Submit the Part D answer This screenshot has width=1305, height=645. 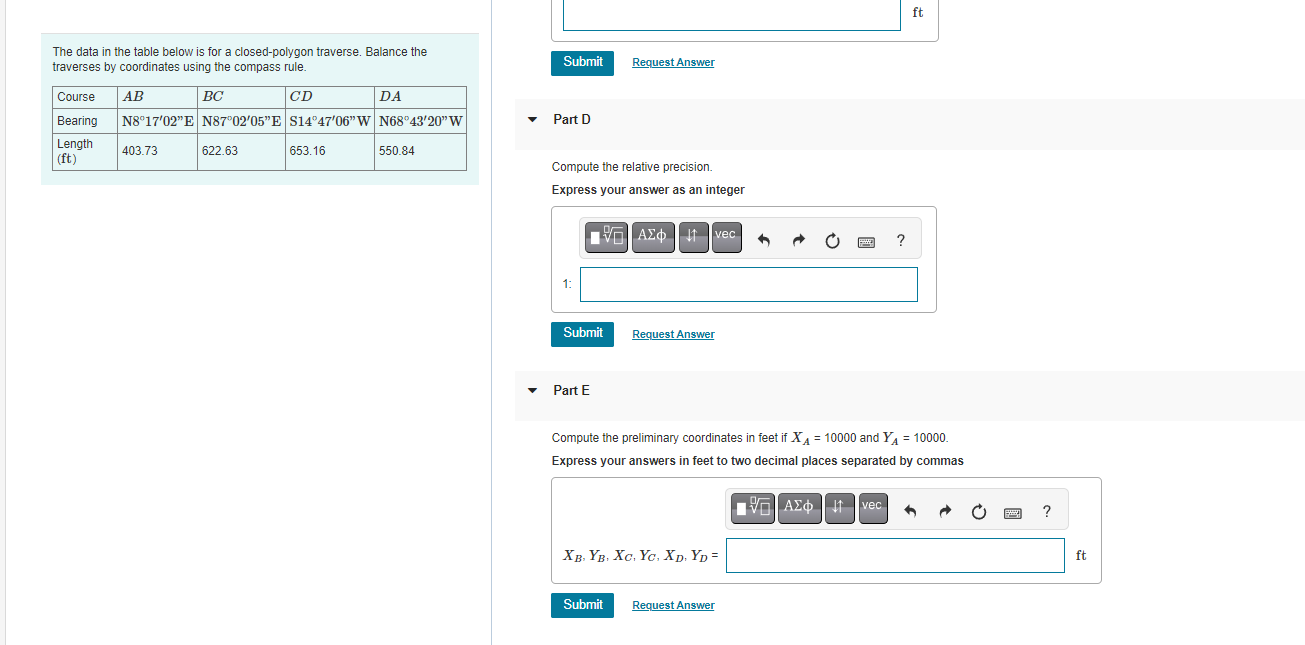582,334
